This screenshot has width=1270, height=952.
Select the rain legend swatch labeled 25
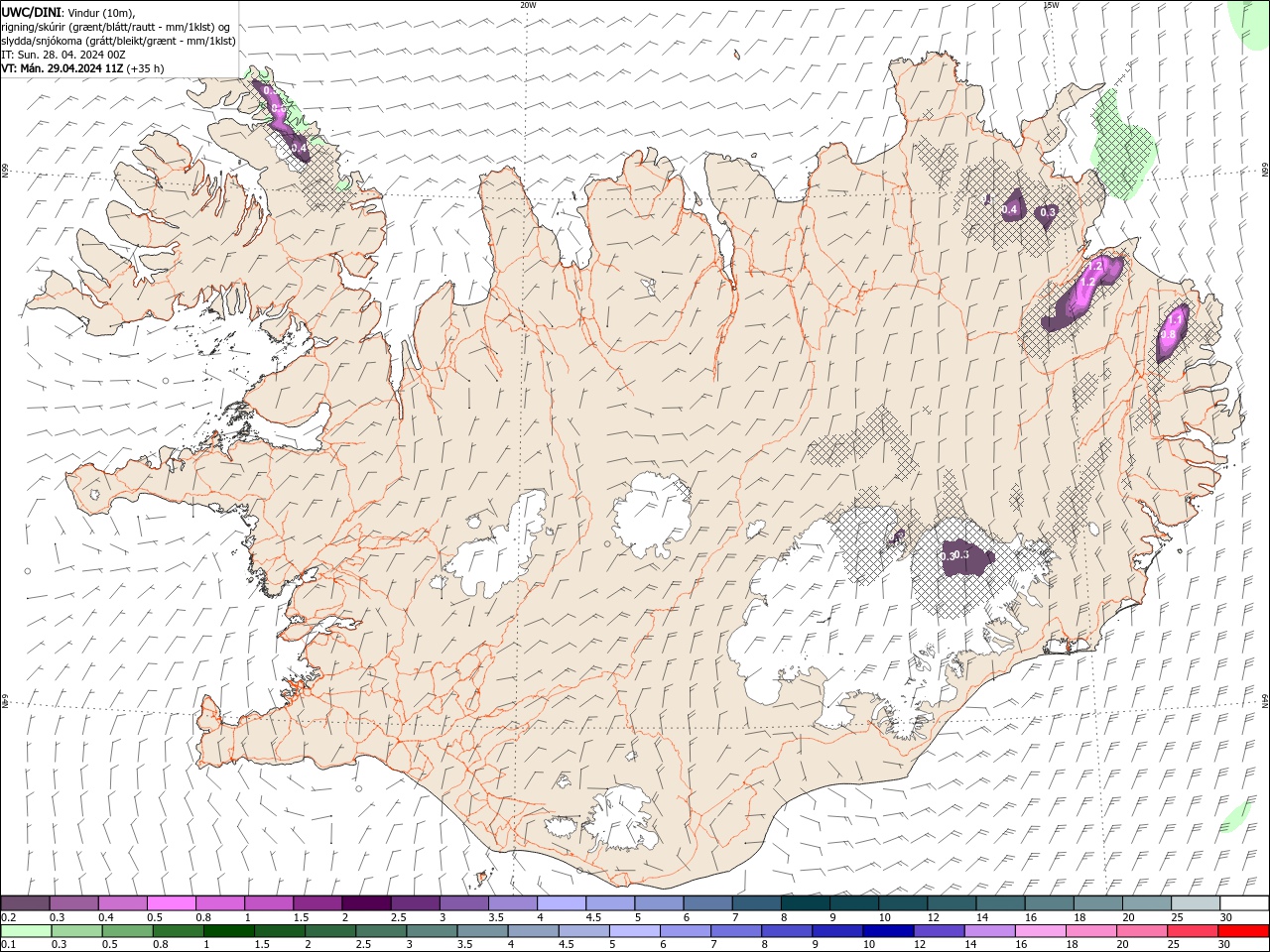[1193, 931]
